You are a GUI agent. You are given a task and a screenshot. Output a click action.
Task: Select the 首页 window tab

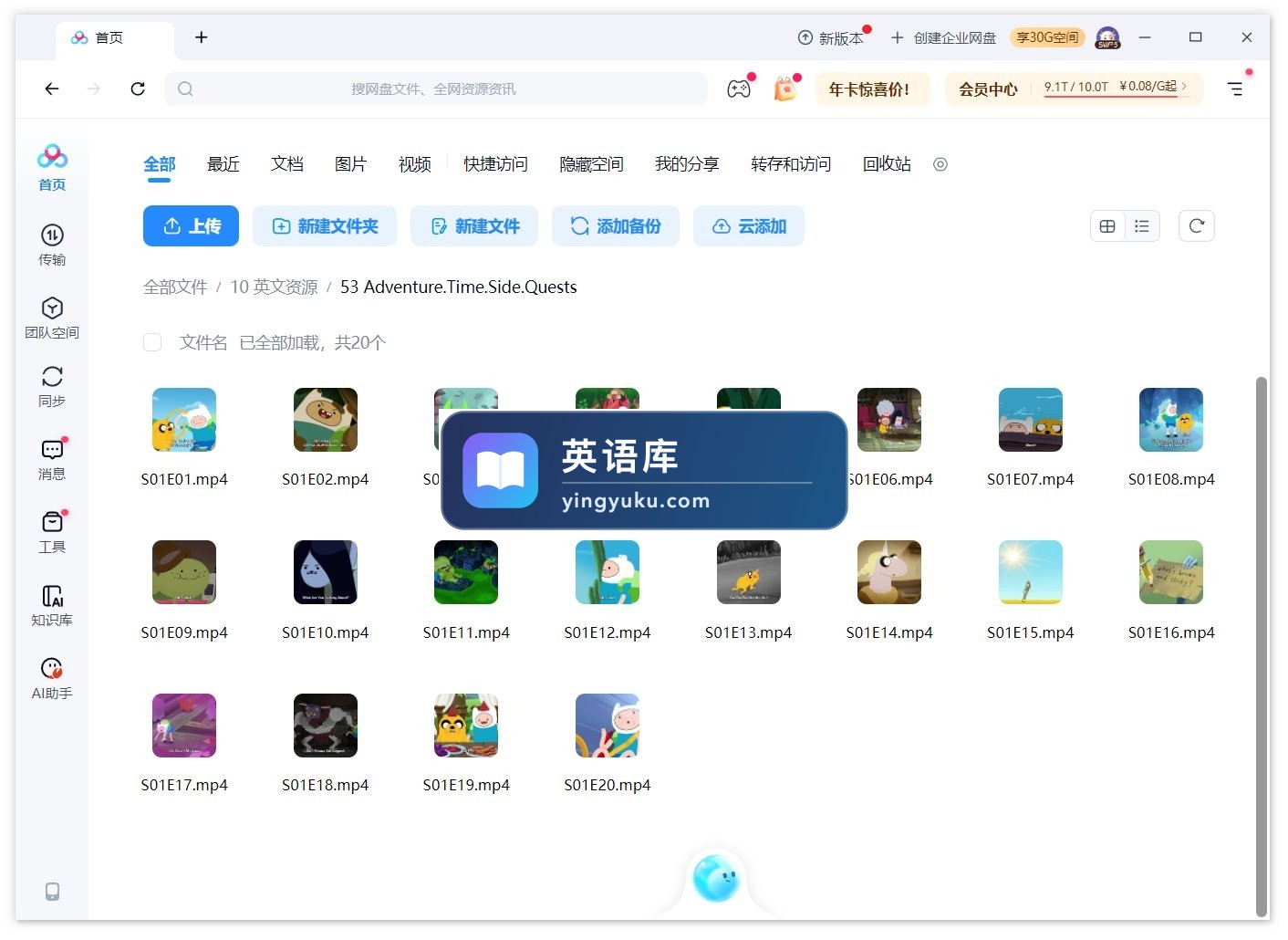(114, 37)
